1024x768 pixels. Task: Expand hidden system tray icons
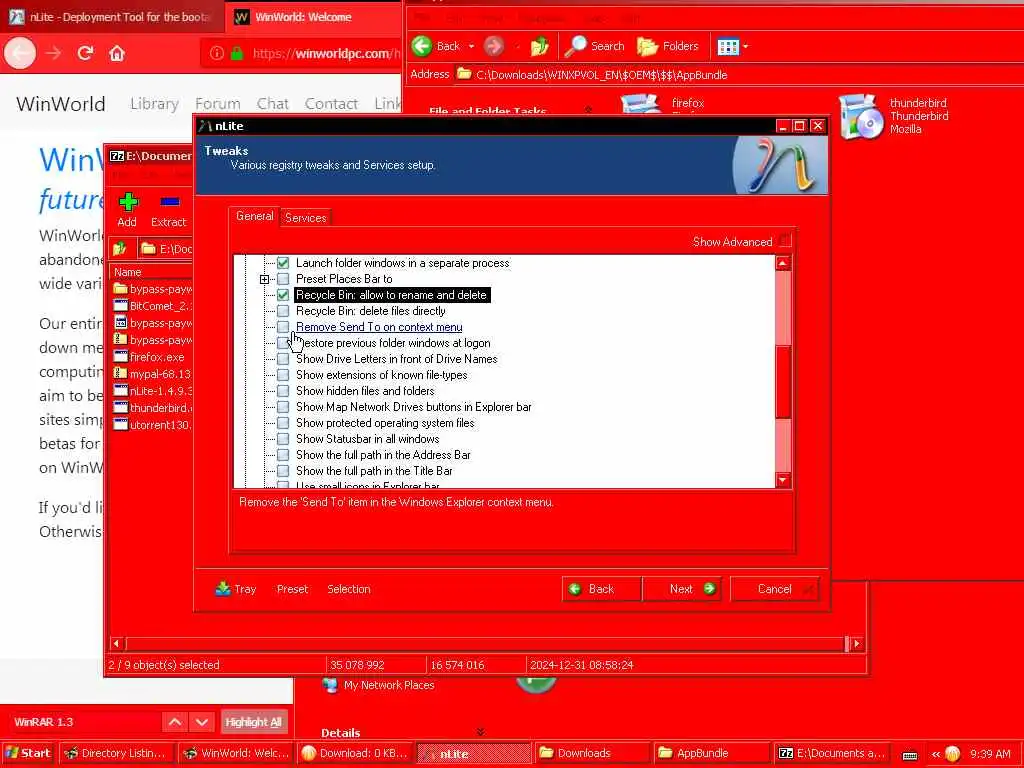[936, 754]
